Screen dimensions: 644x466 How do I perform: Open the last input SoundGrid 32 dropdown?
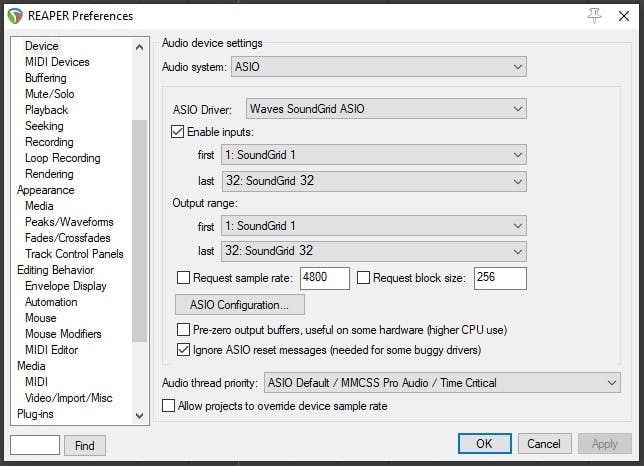pyautogui.click(x=374, y=181)
